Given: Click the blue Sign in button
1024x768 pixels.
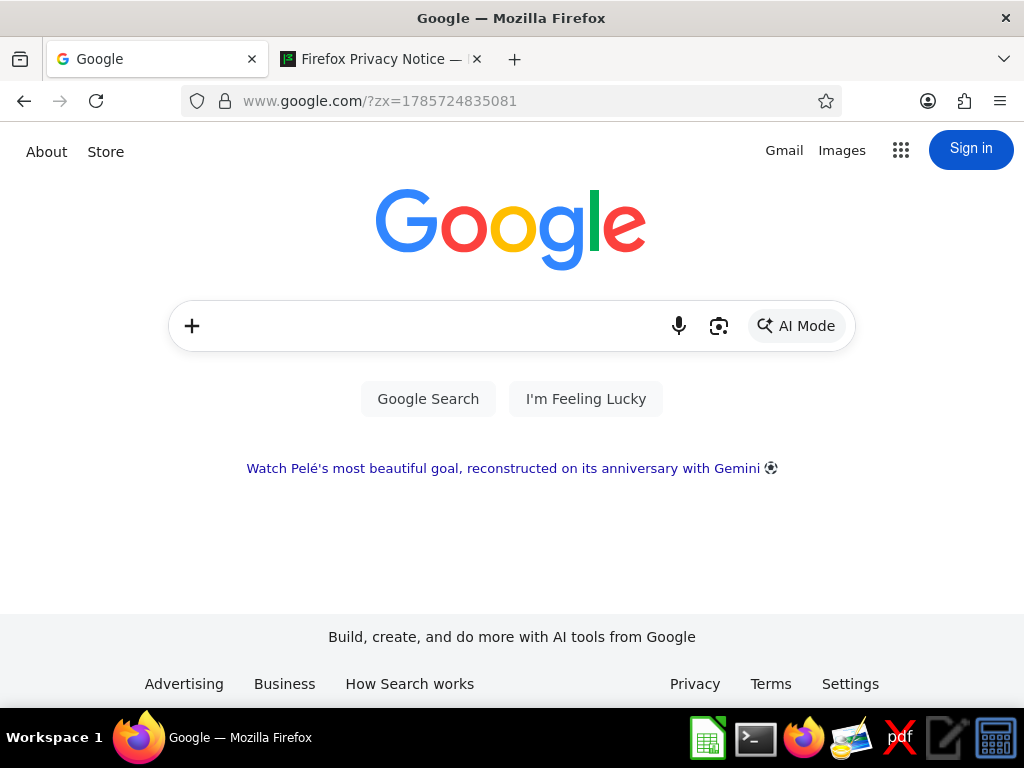Looking at the screenshot, I should tap(971, 150).
